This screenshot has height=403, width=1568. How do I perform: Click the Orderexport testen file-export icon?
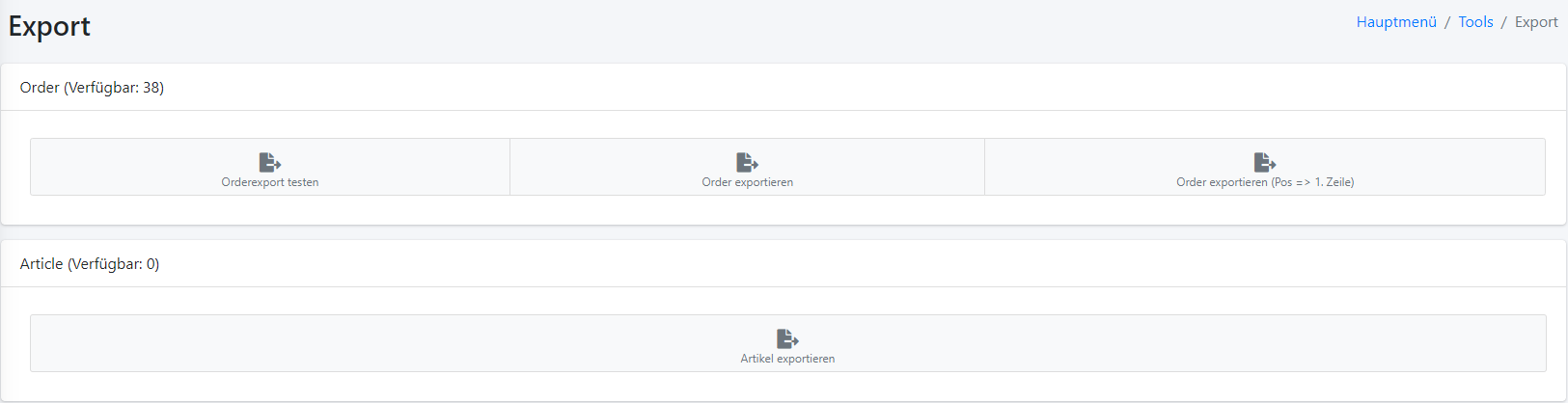click(x=270, y=162)
